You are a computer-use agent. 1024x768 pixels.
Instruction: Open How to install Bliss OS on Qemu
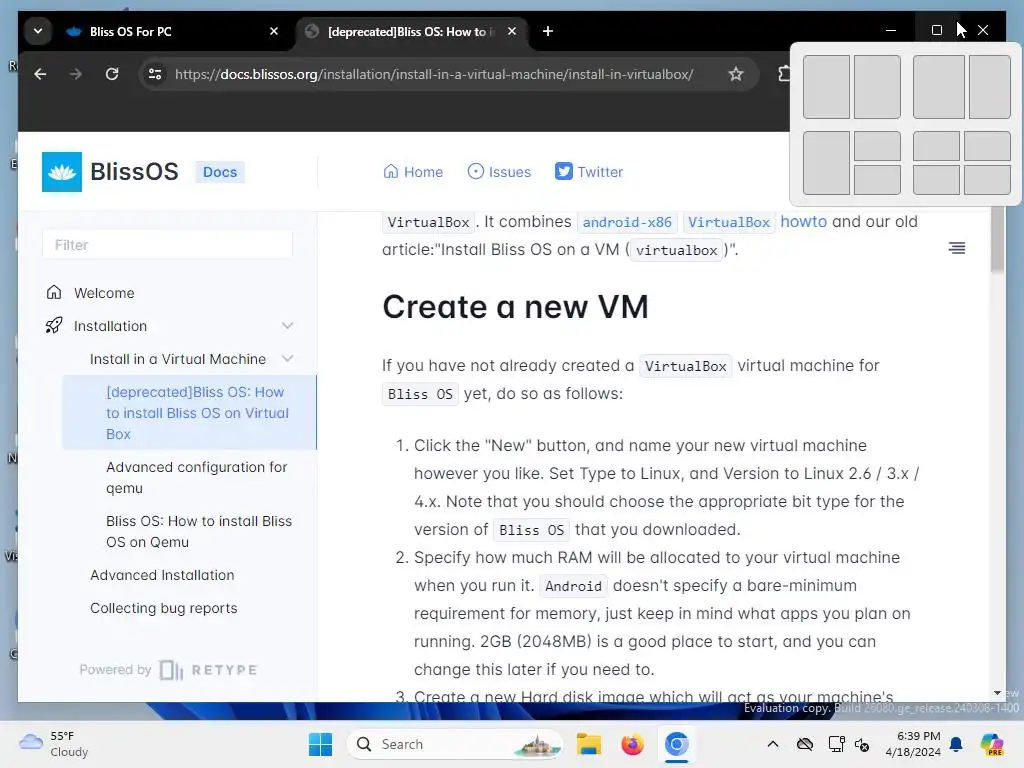199,532
